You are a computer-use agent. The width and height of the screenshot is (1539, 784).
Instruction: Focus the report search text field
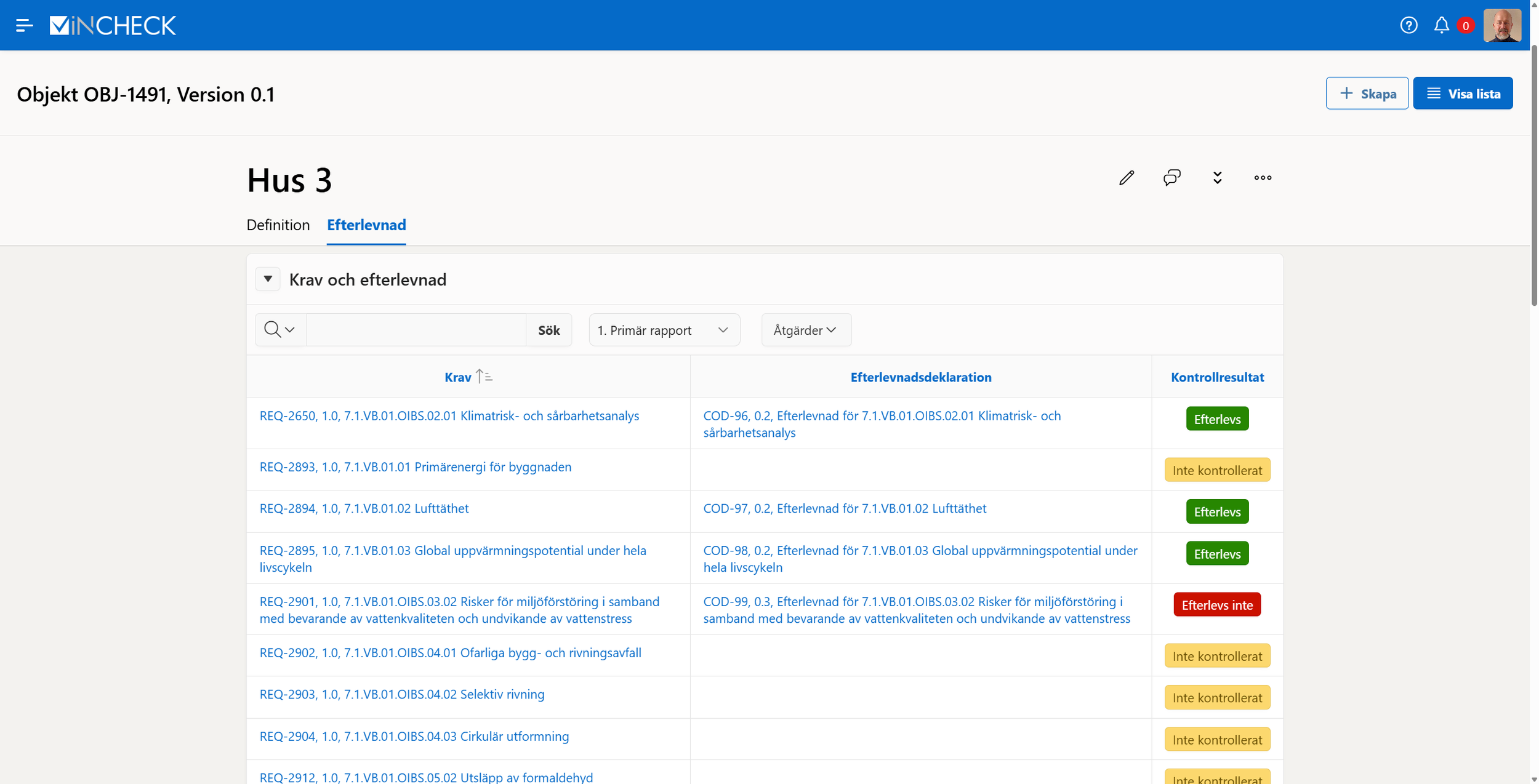point(416,330)
